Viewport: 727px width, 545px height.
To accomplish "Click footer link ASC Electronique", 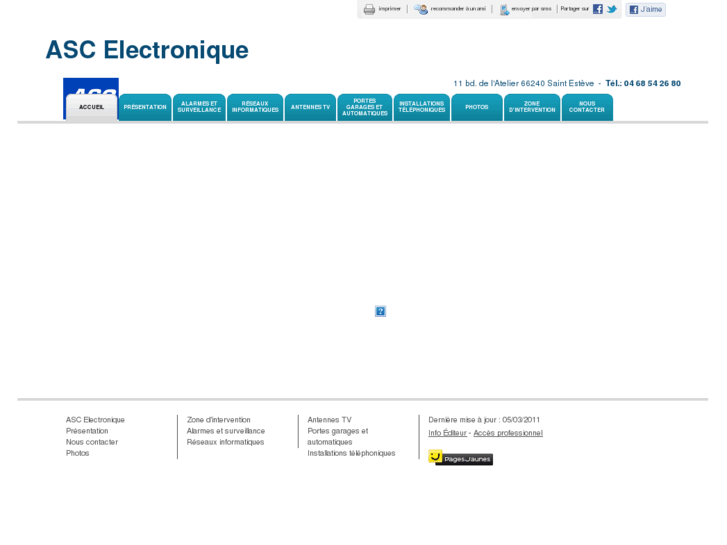I will point(95,420).
